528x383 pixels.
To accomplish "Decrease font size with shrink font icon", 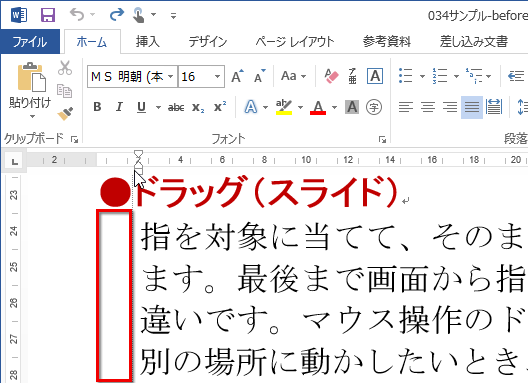I will pyautogui.click(x=260, y=76).
